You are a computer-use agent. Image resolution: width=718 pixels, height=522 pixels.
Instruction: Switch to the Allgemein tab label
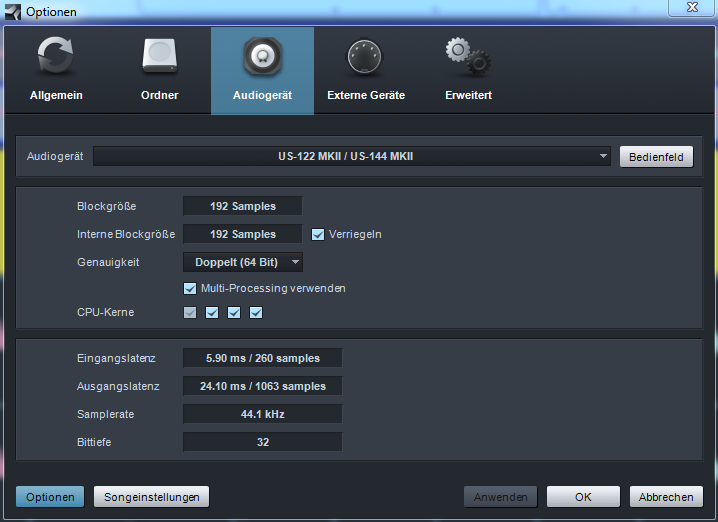[56, 95]
